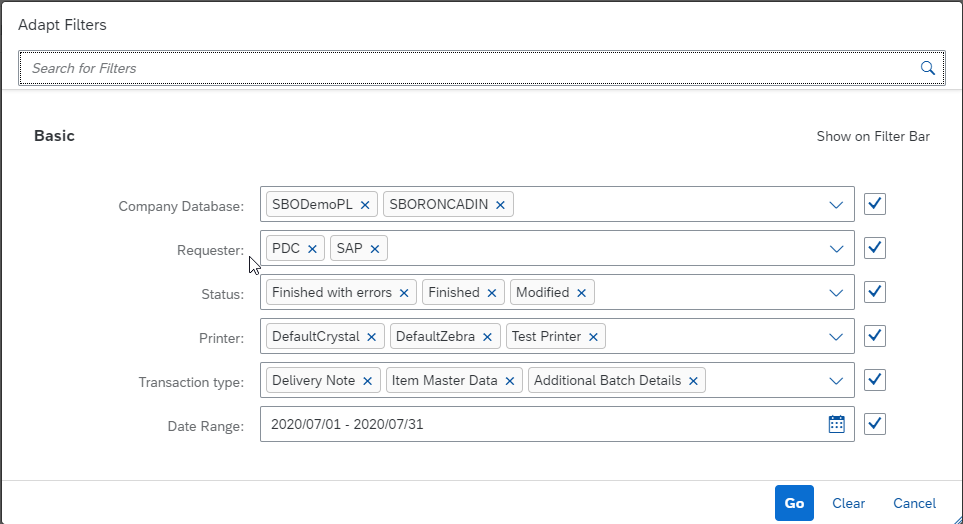Expand the Transaction type dropdown

836,381
